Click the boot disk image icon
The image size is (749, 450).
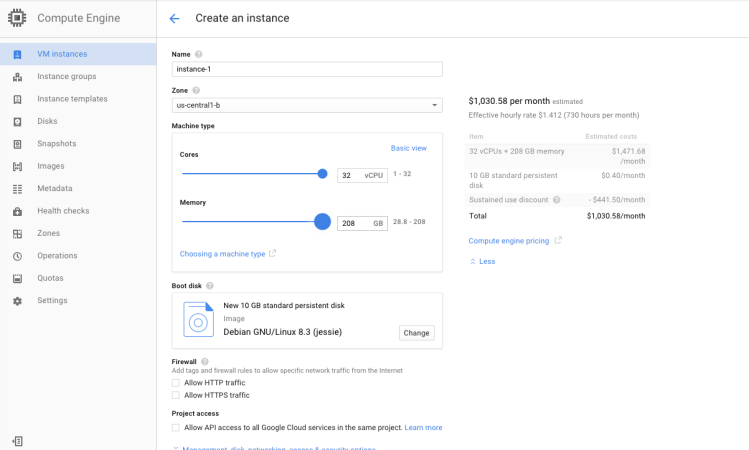coord(198,319)
